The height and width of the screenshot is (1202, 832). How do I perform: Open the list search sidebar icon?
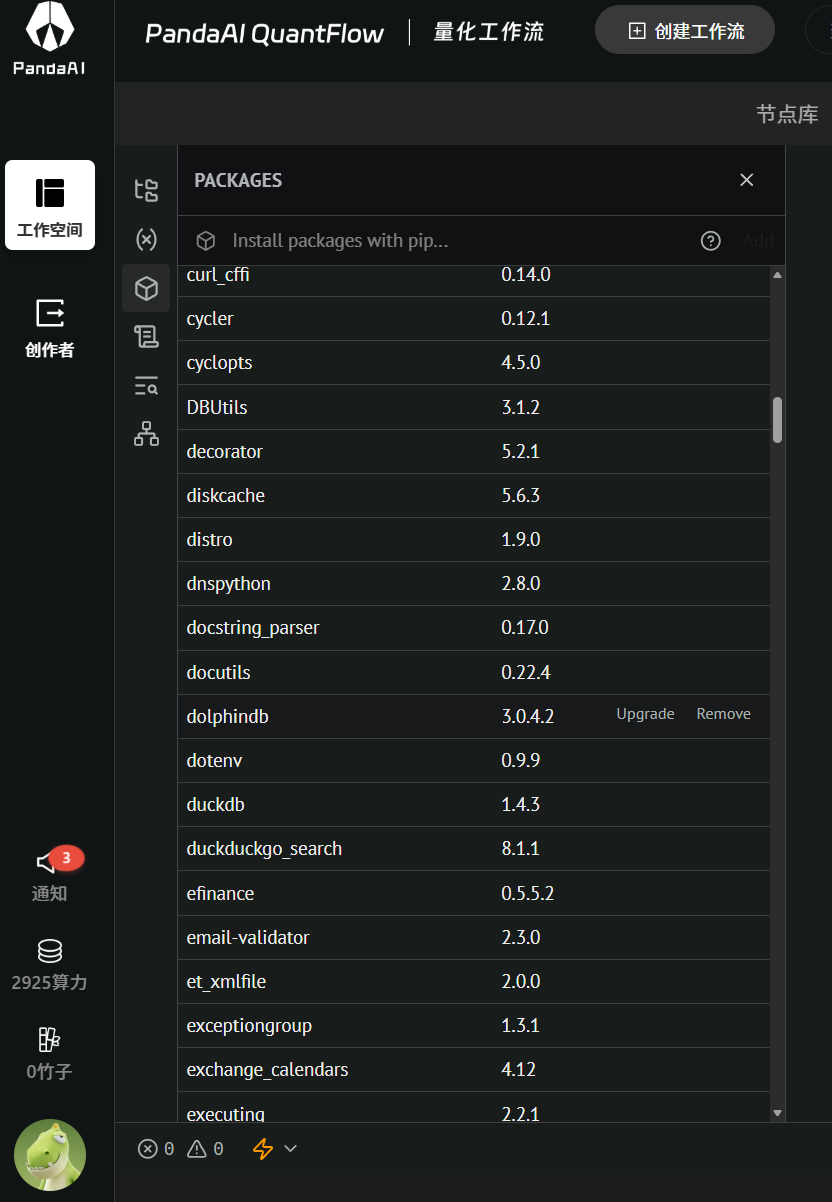pyautogui.click(x=146, y=385)
